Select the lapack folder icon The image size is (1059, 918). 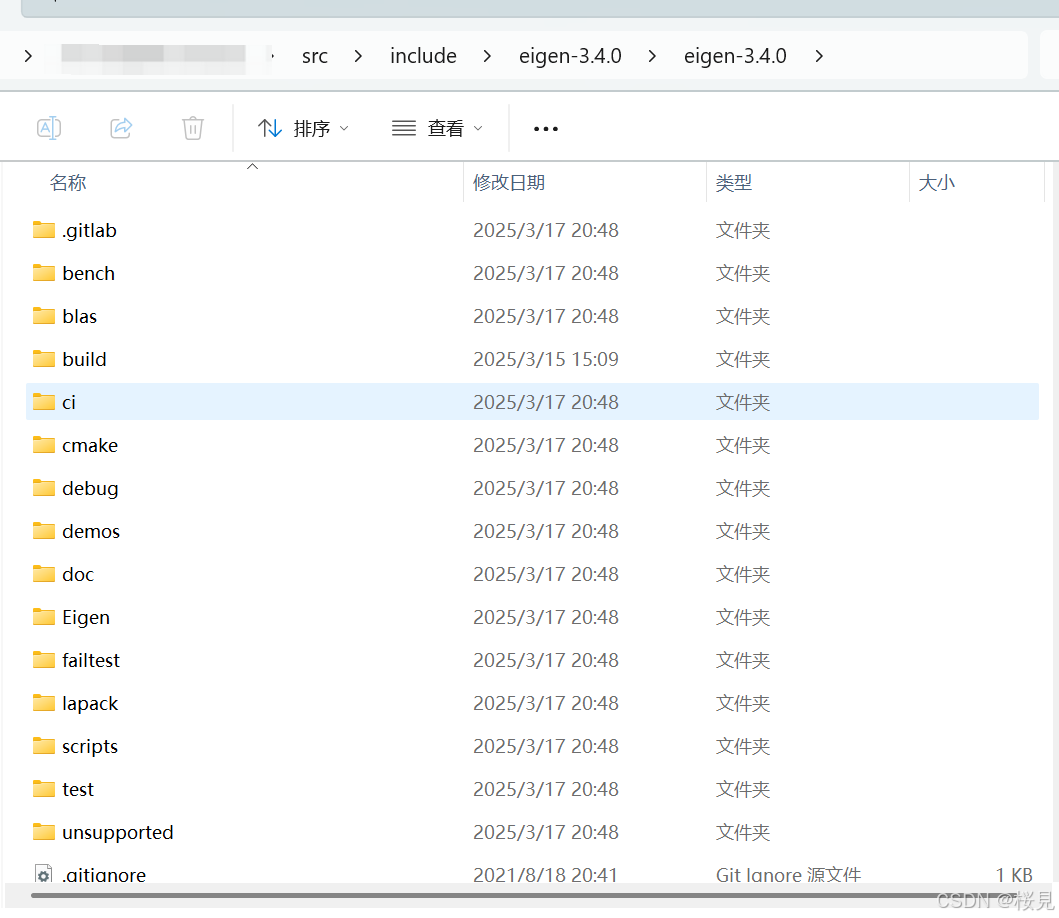(x=44, y=703)
